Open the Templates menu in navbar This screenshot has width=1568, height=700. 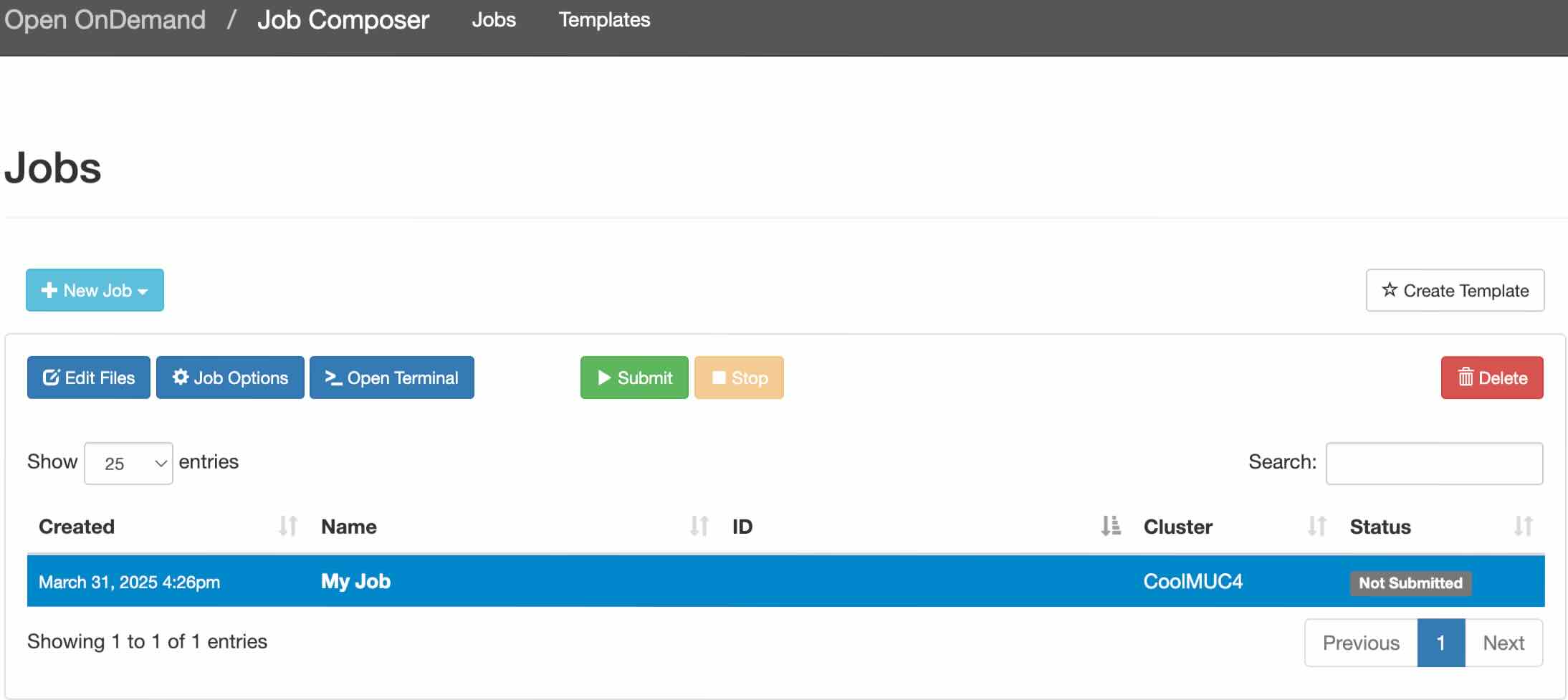coord(604,20)
